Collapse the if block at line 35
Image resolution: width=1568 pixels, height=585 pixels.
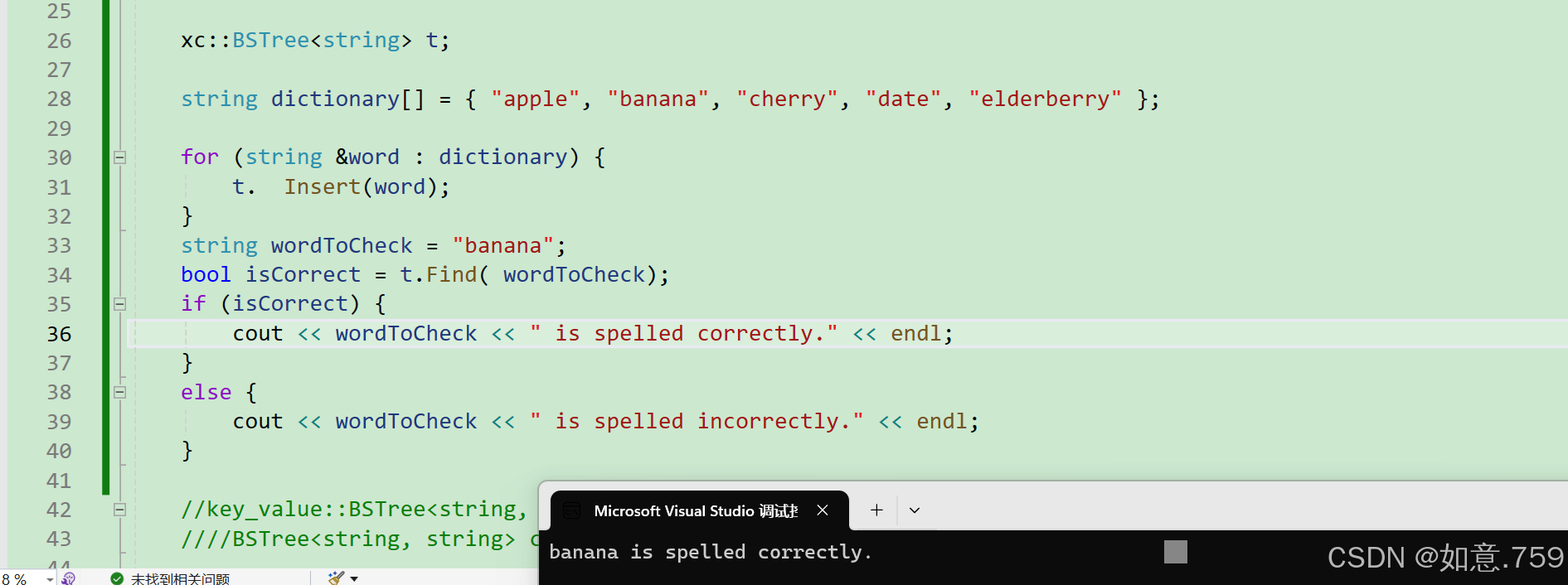119,304
